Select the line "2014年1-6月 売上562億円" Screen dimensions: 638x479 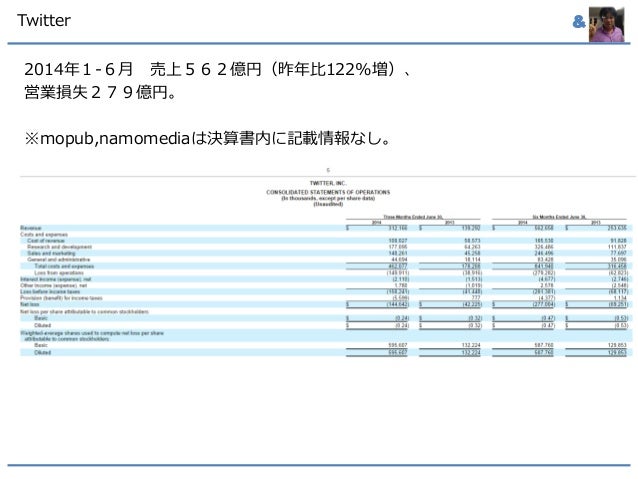click(x=142, y=69)
